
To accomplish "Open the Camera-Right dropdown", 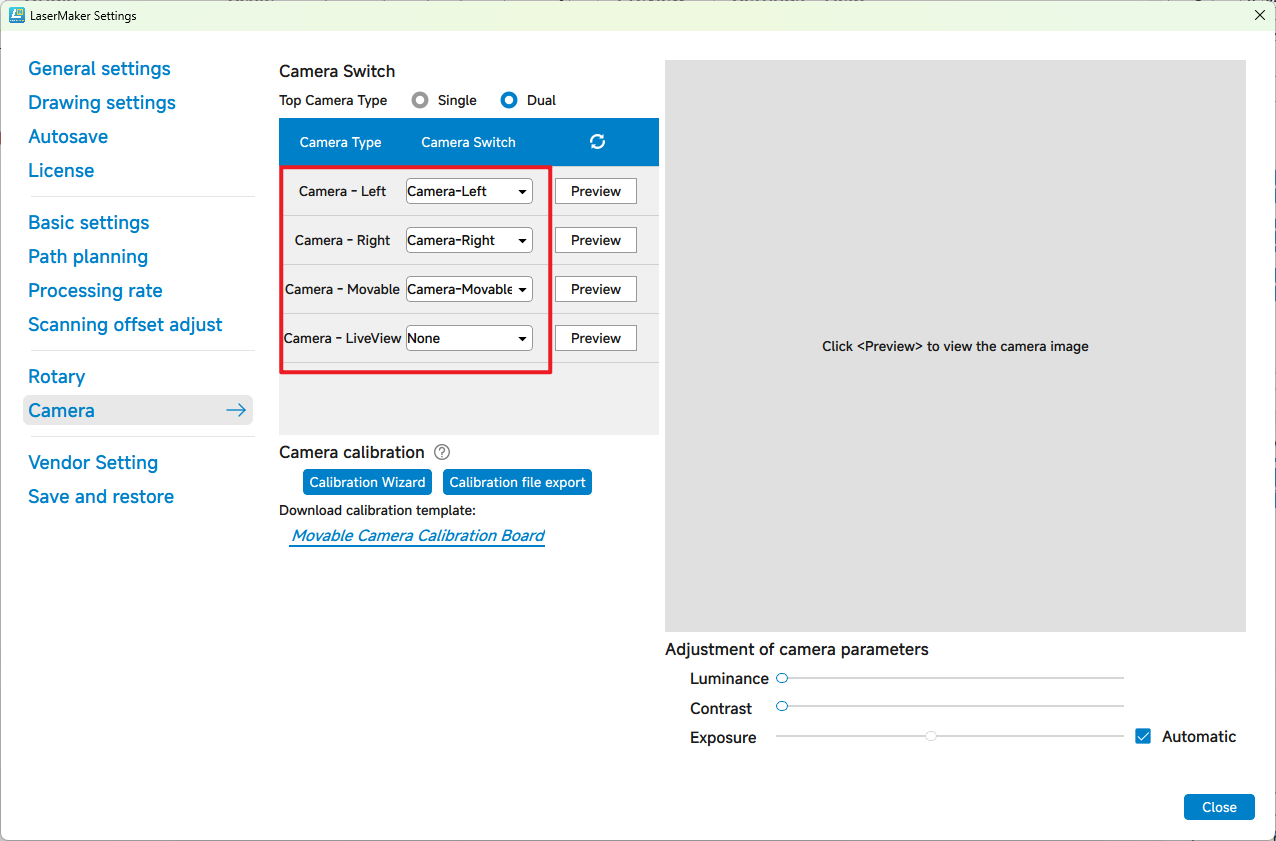I will [x=469, y=240].
